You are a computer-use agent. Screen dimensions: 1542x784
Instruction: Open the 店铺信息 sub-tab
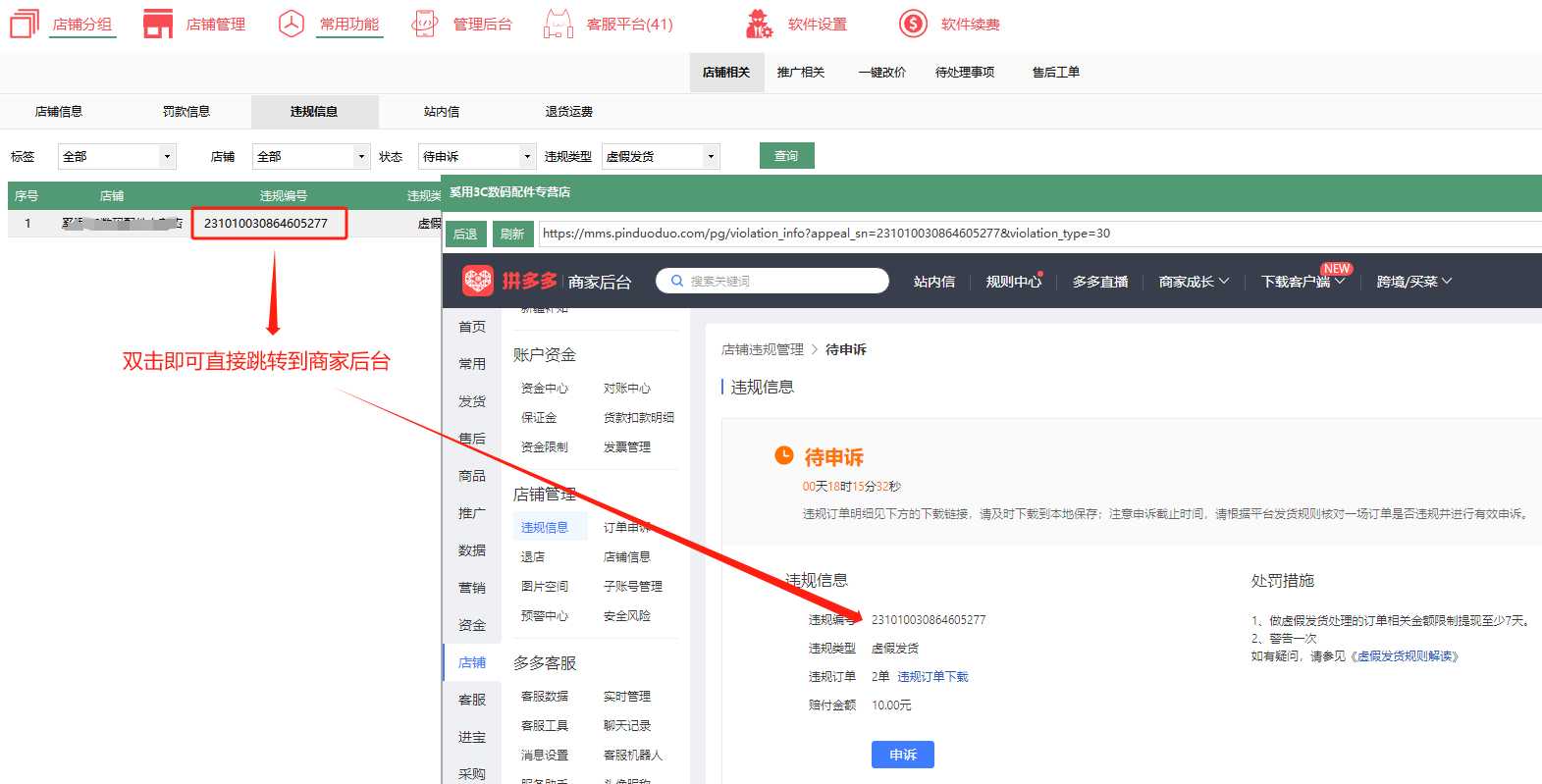59,112
